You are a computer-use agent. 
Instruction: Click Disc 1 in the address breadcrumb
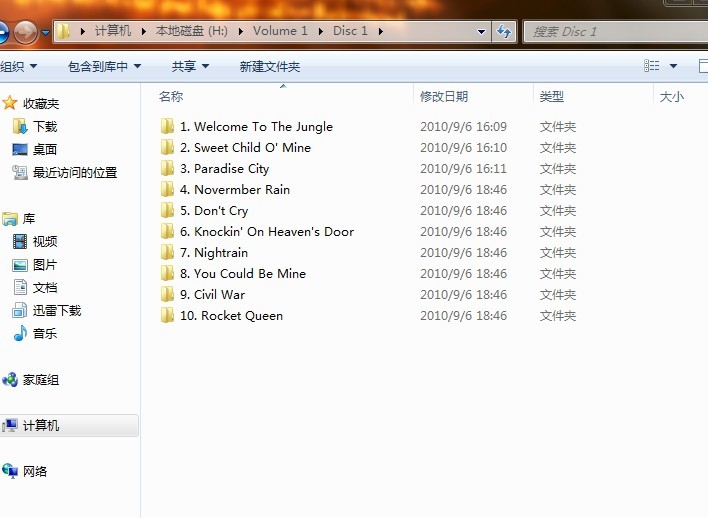click(350, 31)
